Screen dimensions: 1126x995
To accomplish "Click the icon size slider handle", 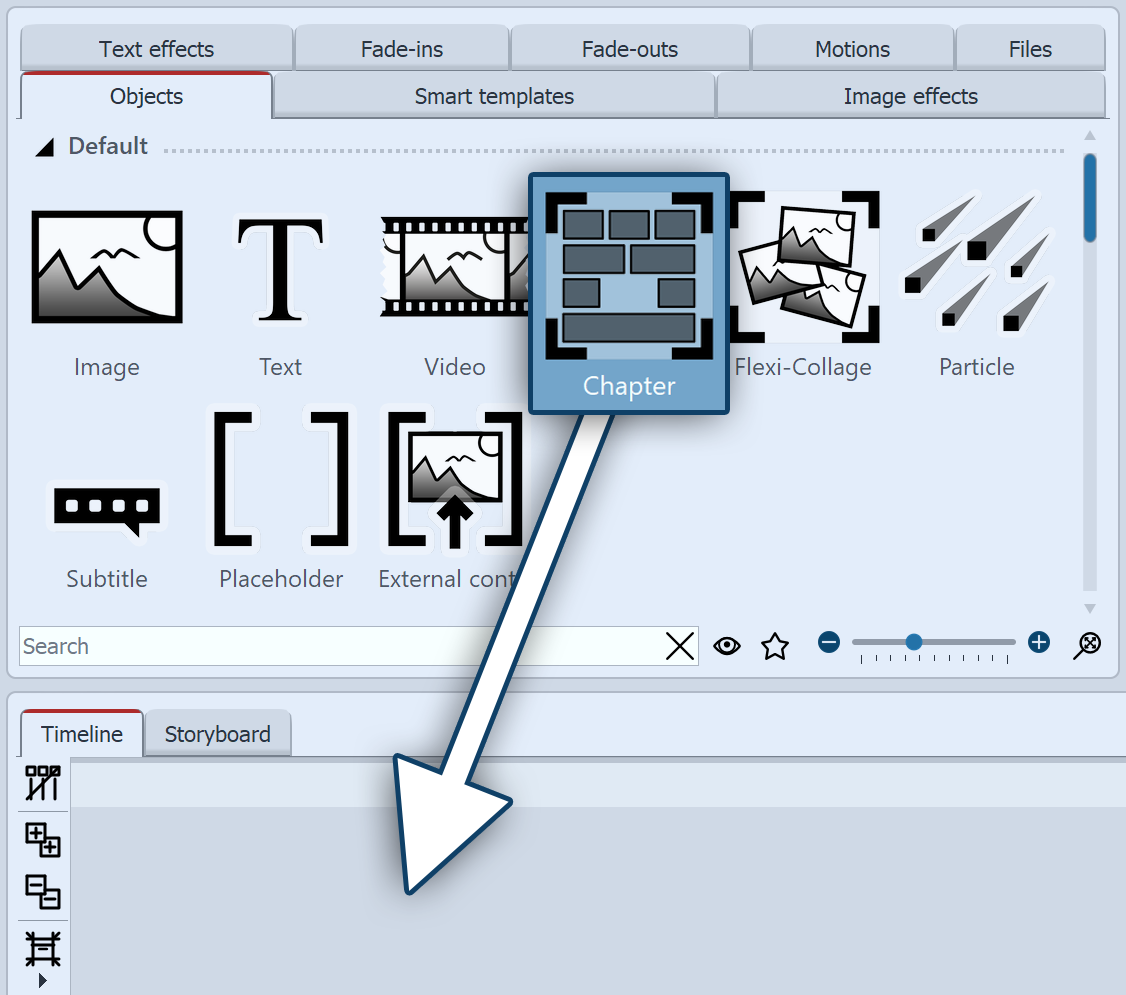I will (x=913, y=642).
